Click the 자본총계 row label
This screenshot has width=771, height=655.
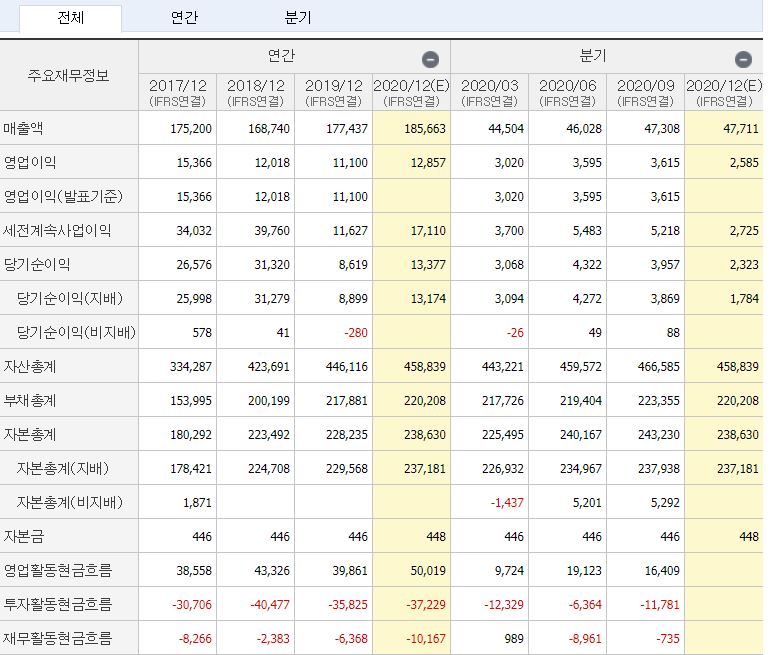tap(30, 434)
